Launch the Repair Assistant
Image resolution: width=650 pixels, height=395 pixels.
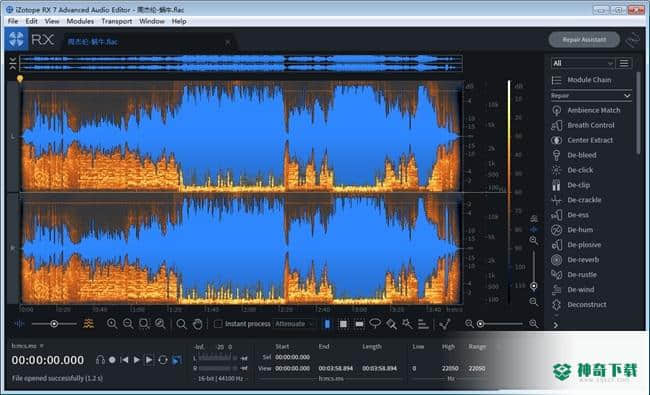pyautogui.click(x=584, y=40)
